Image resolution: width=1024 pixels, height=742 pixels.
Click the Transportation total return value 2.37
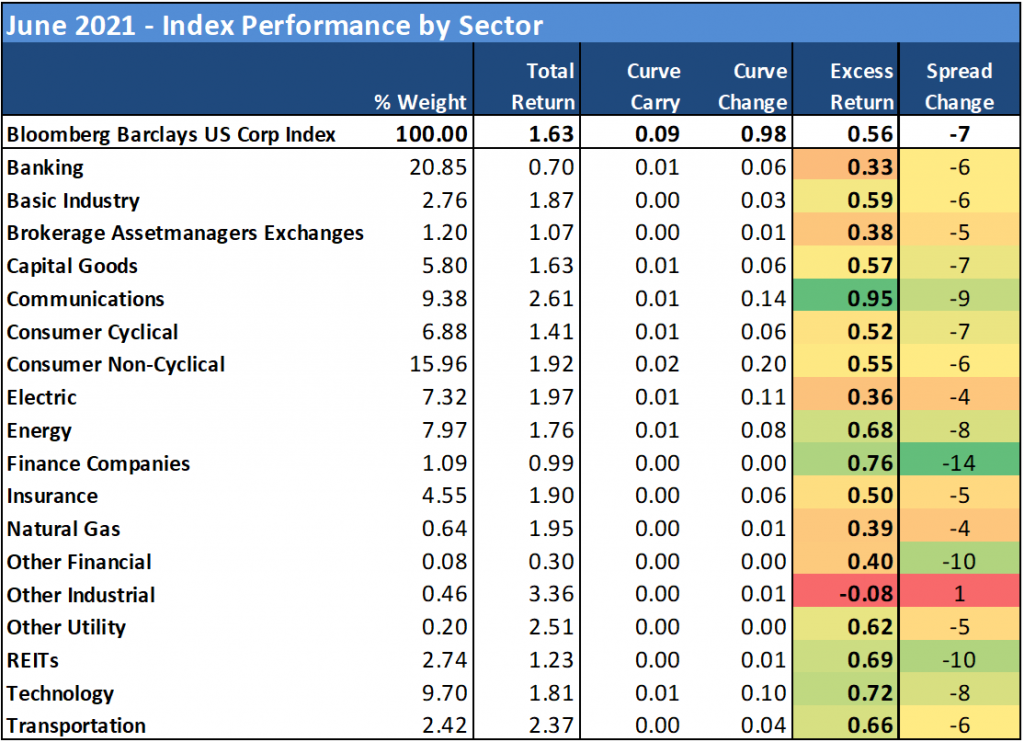click(x=551, y=726)
